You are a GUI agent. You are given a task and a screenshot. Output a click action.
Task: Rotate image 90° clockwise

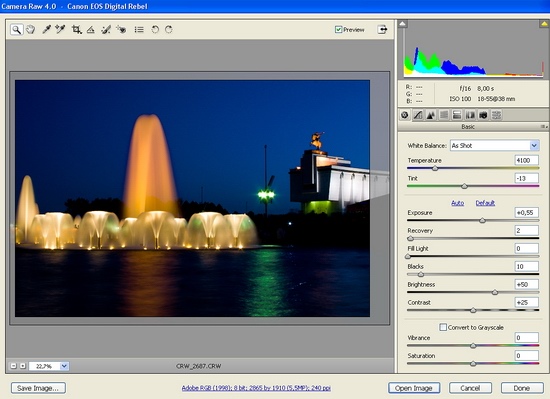[x=169, y=29]
